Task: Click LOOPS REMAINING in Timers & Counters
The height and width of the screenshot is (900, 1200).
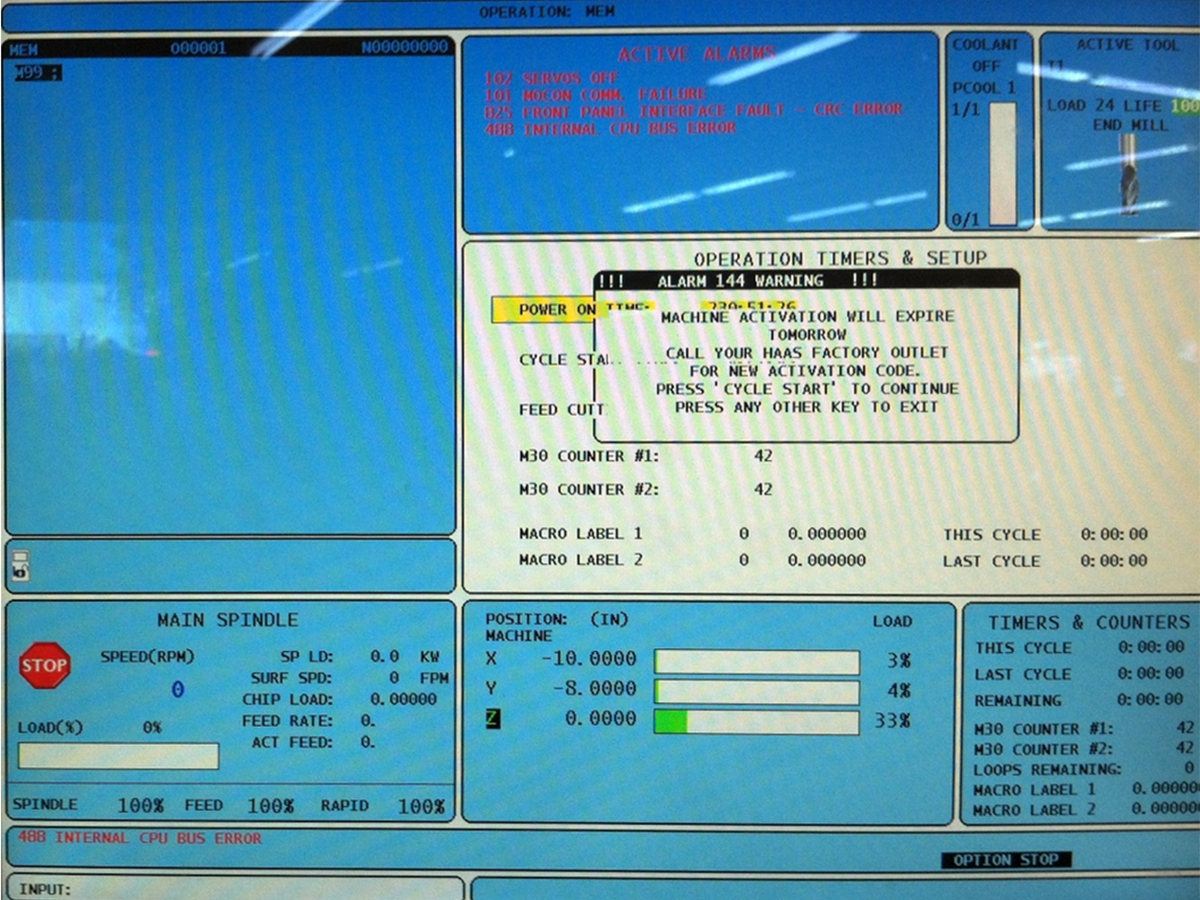Action: 1084,769
